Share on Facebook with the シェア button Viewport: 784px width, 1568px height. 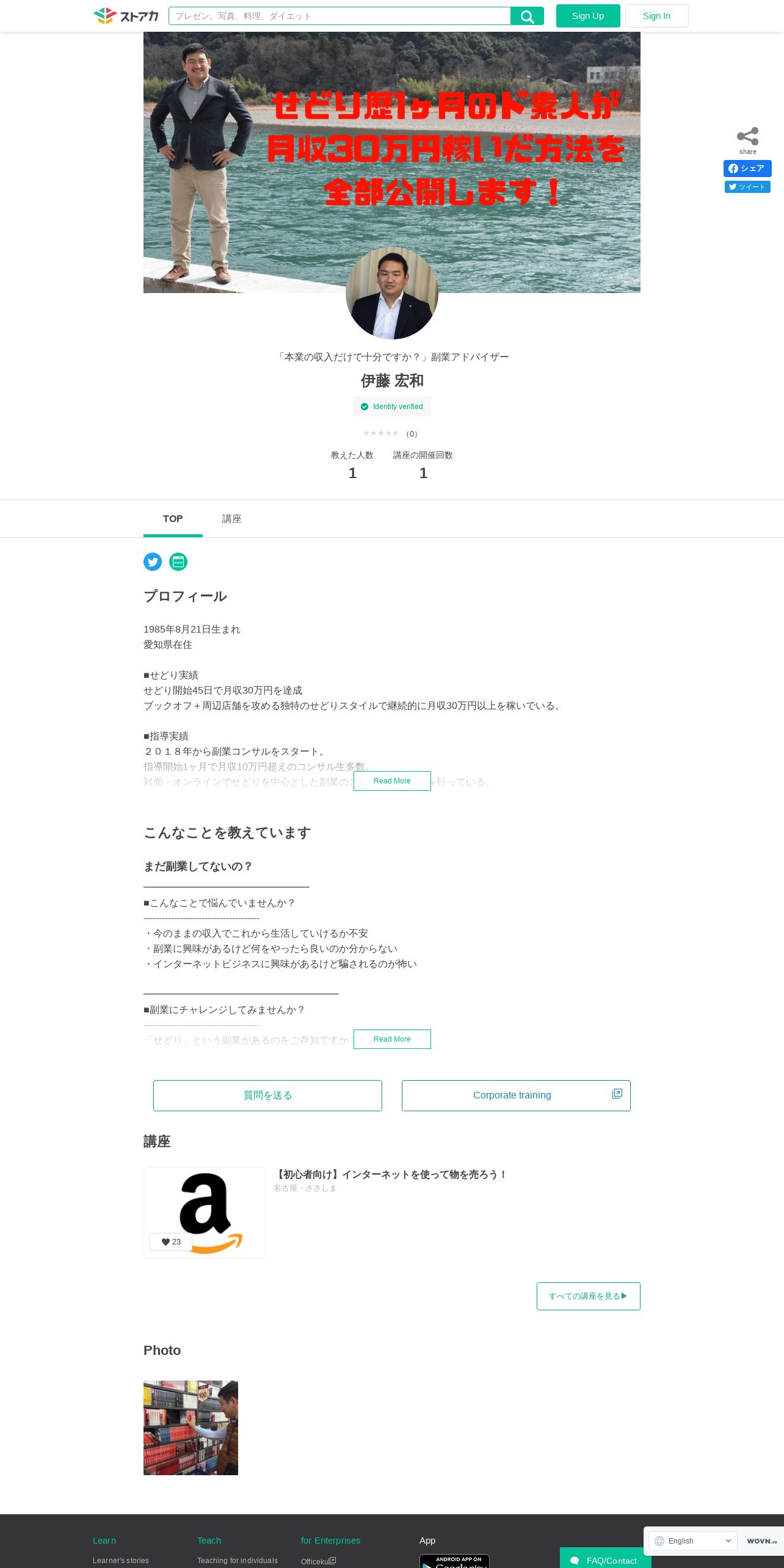[747, 169]
